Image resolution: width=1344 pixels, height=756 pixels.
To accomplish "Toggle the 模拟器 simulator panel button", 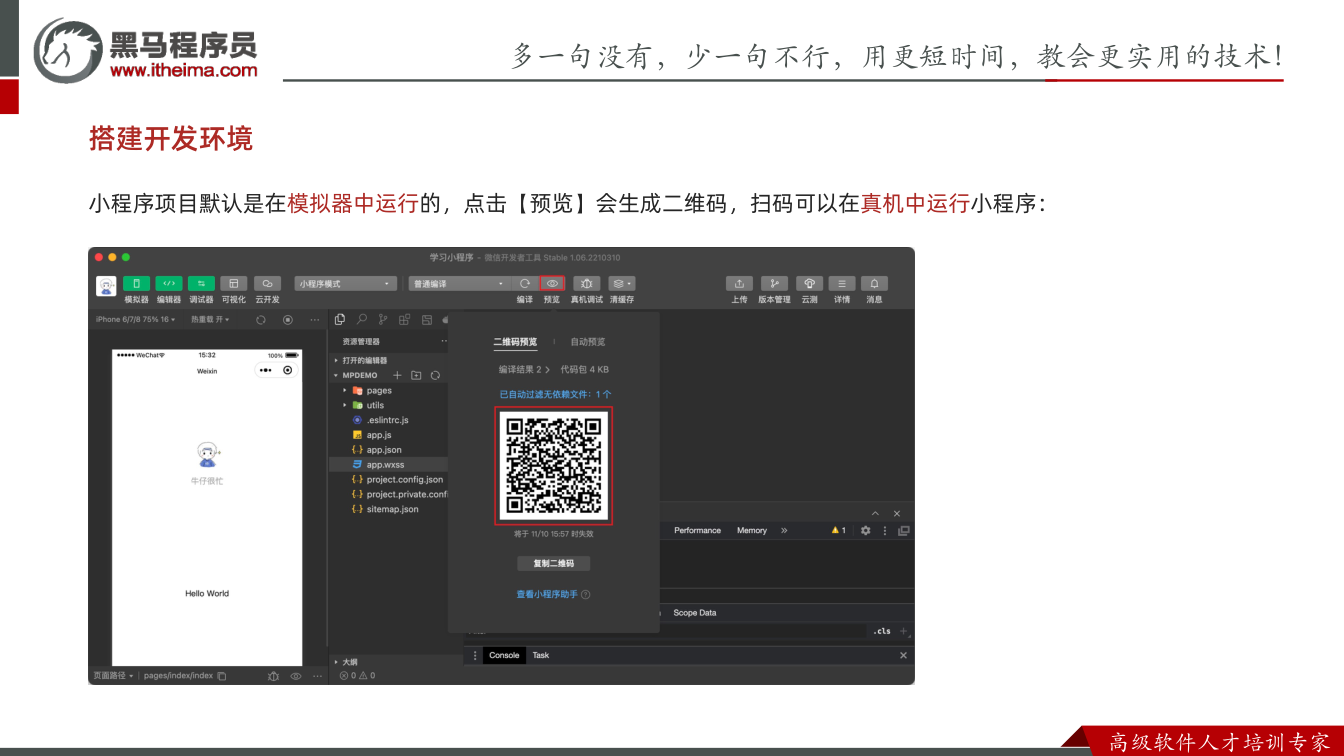I will [x=136, y=284].
